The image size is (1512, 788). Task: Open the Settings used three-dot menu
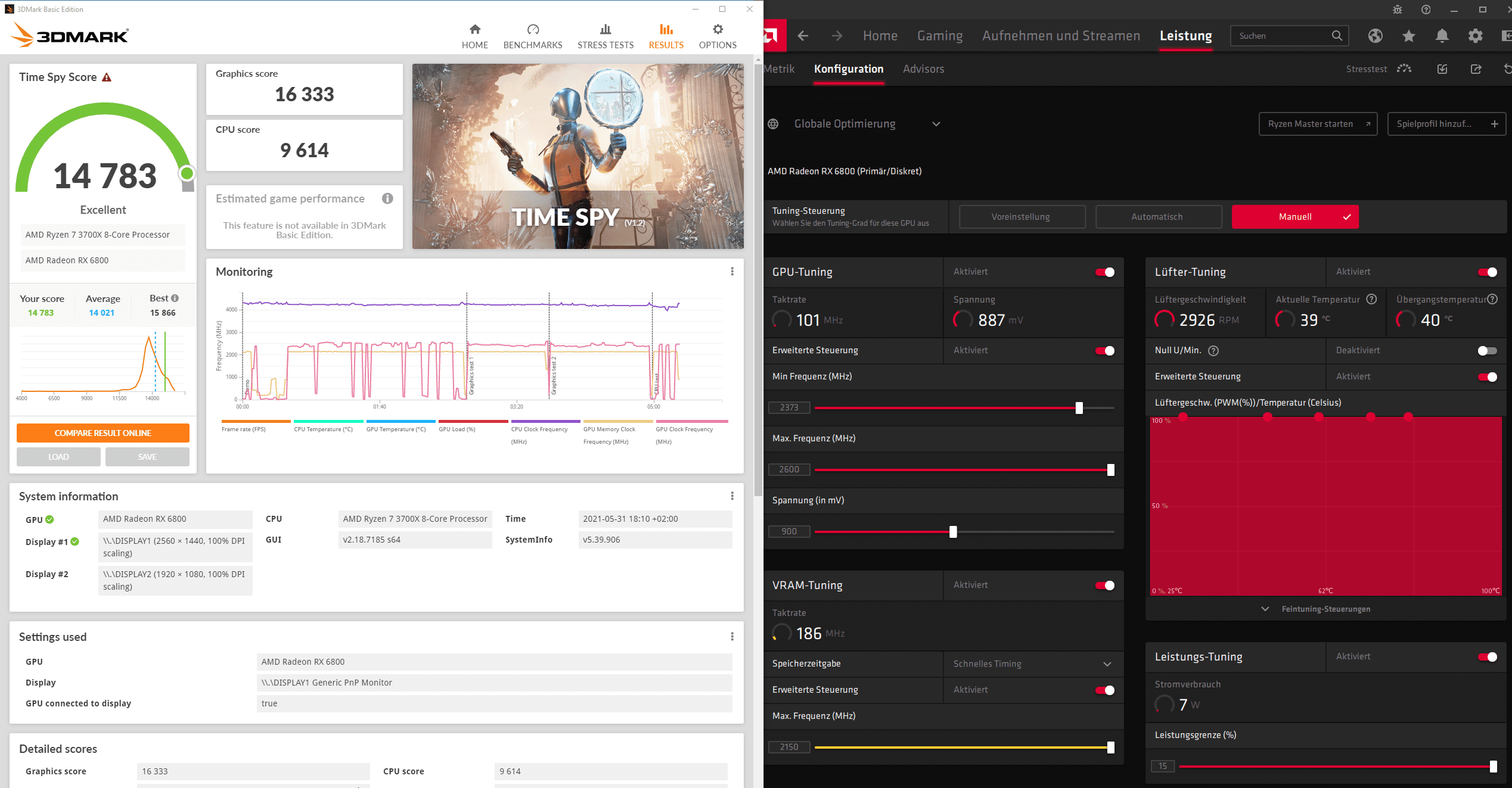tap(732, 636)
